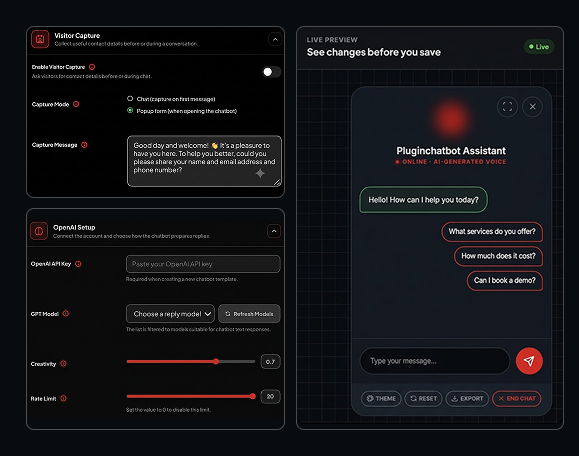Click the Rate Limit slider handle

(x=253, y=396)
